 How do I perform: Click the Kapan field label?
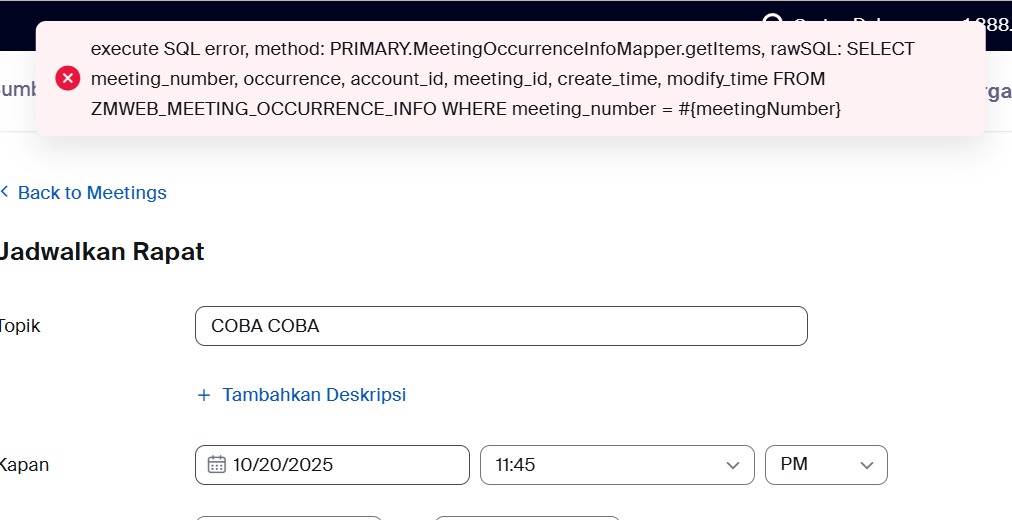point(24,465)
